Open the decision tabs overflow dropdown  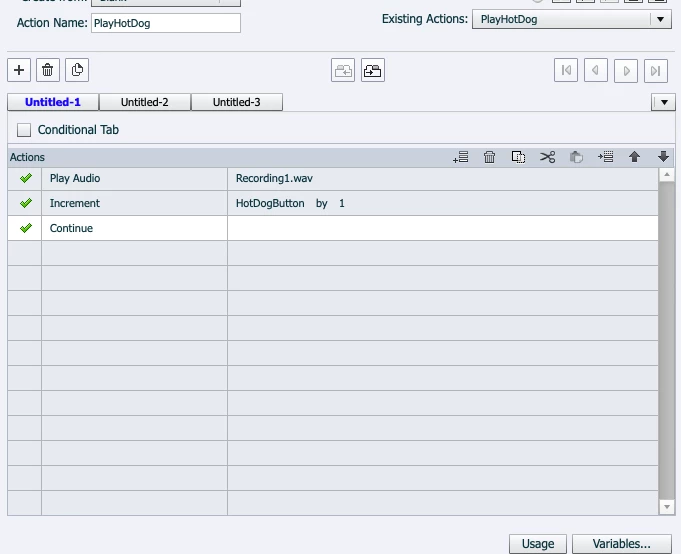pos(664,102)
